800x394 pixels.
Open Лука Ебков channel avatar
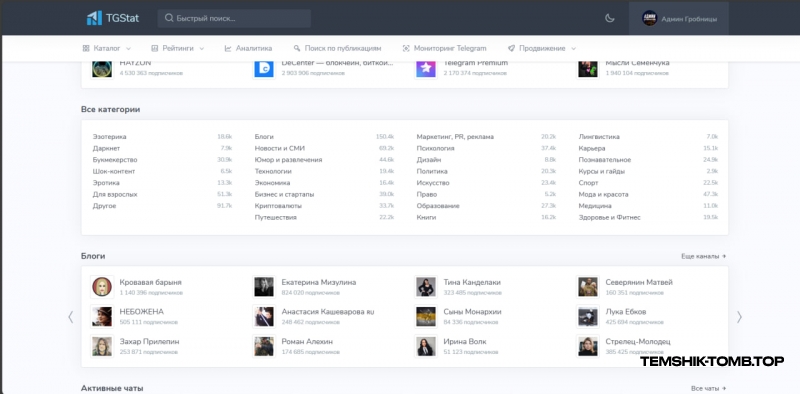click(588, 316)
